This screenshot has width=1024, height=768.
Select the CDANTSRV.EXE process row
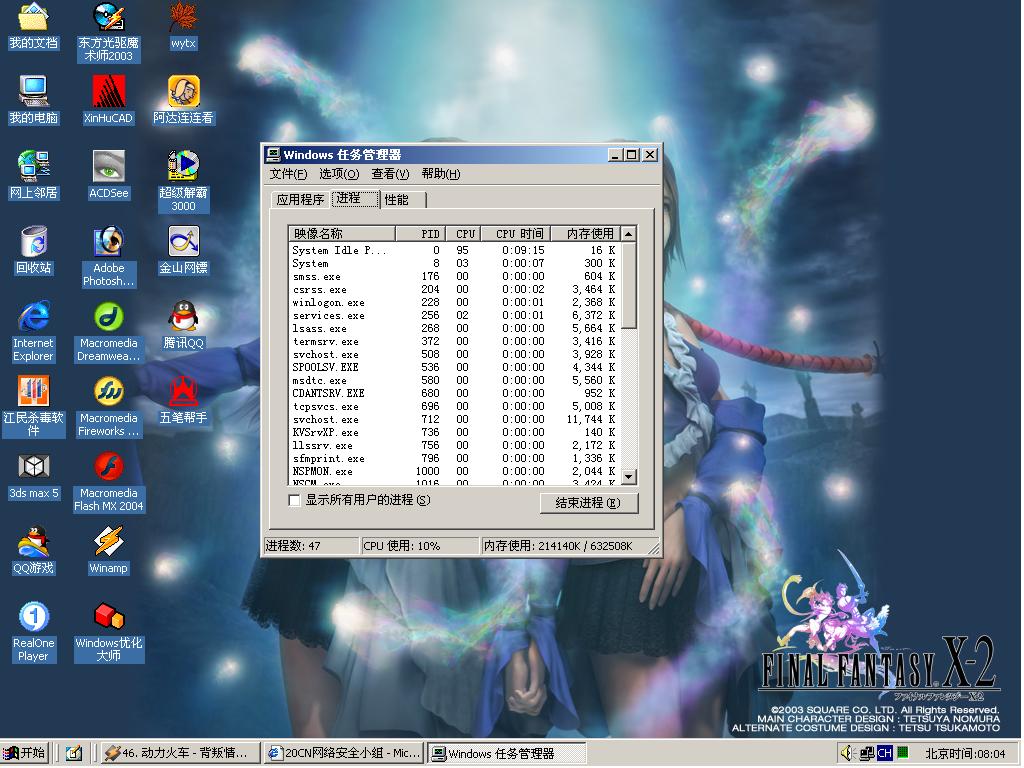click(x=455, y=393)
